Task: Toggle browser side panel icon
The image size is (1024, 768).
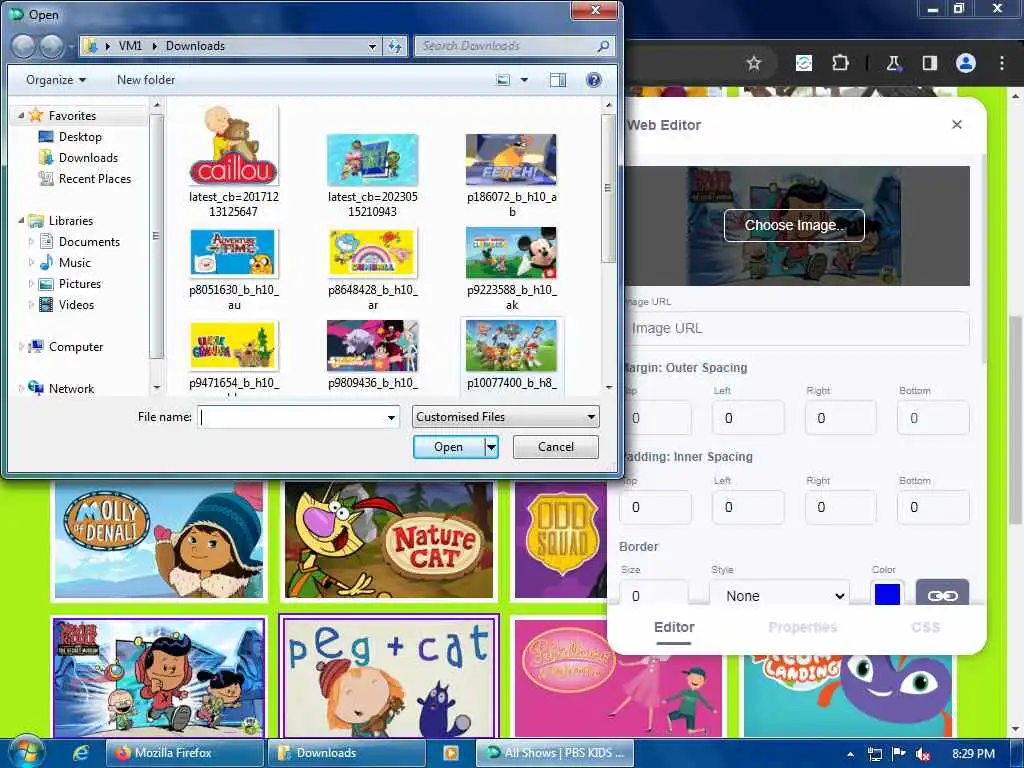Action: coord(929,63)
